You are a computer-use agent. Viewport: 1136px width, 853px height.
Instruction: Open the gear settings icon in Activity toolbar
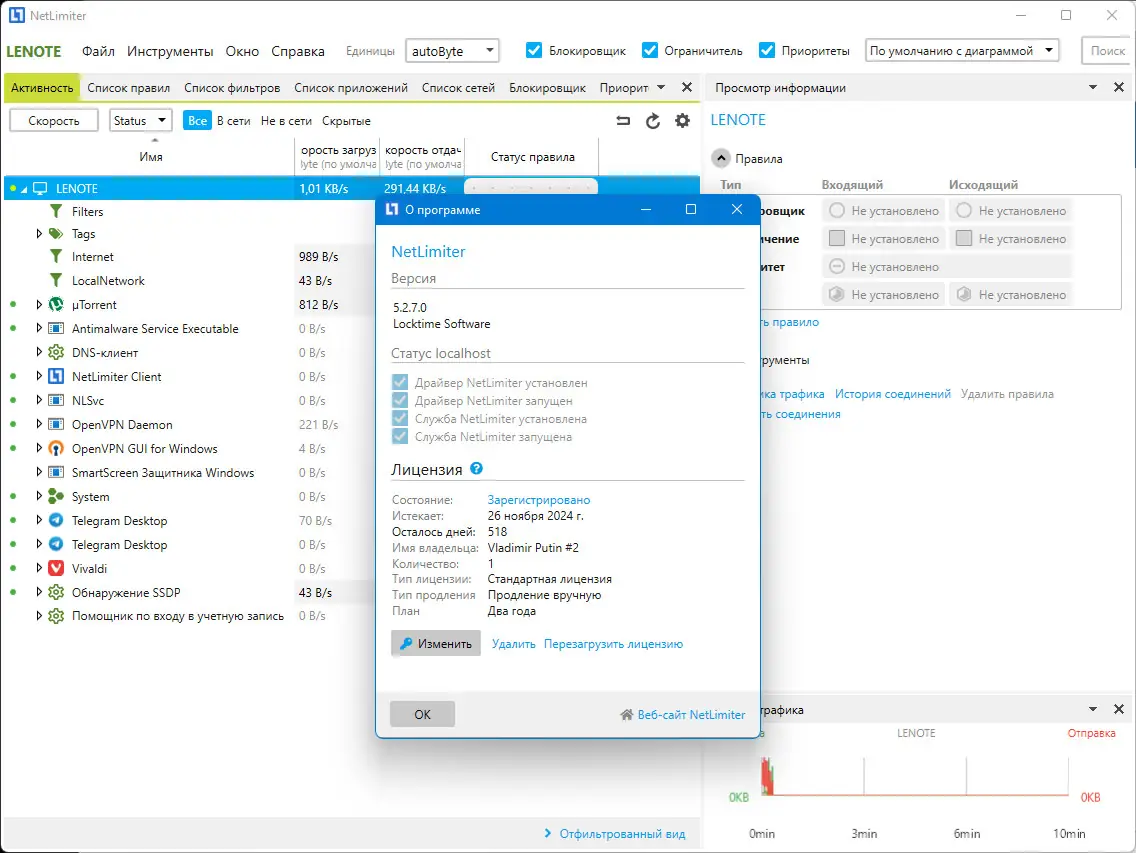click(682, 121)
